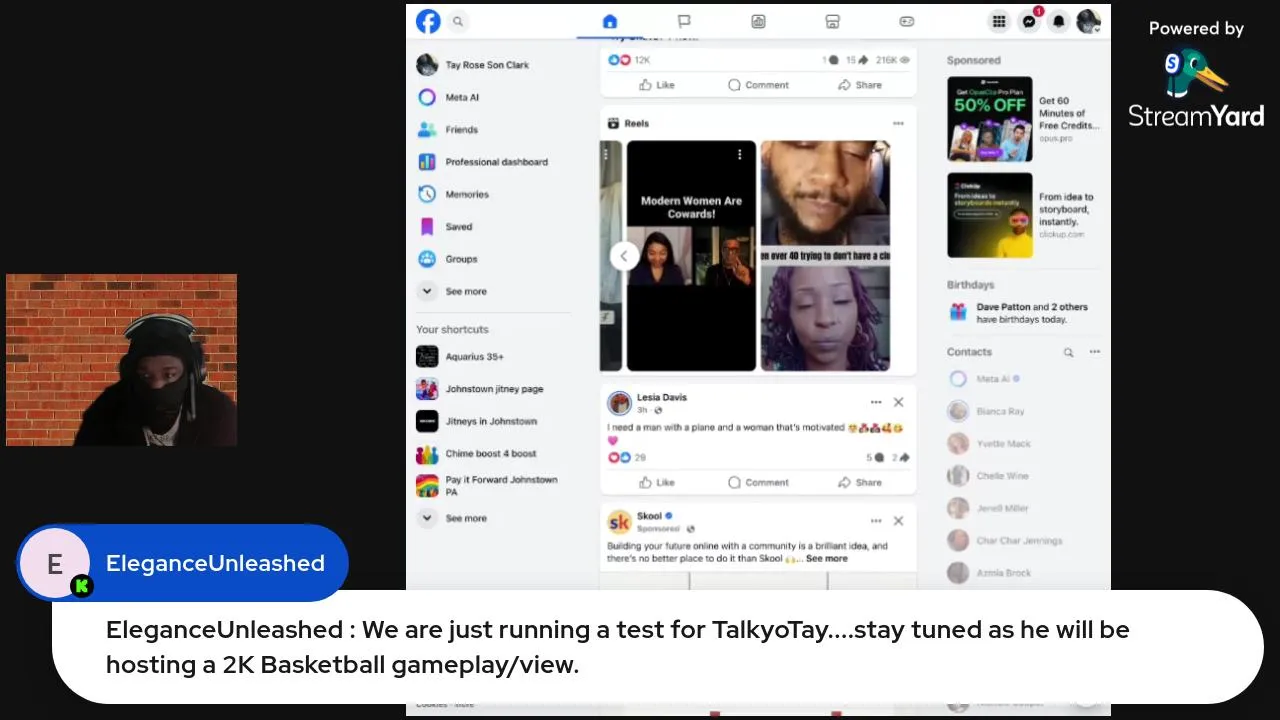Expand See more on Skool post
This screenshot has width=1280, height=720.
pos(826,559)
